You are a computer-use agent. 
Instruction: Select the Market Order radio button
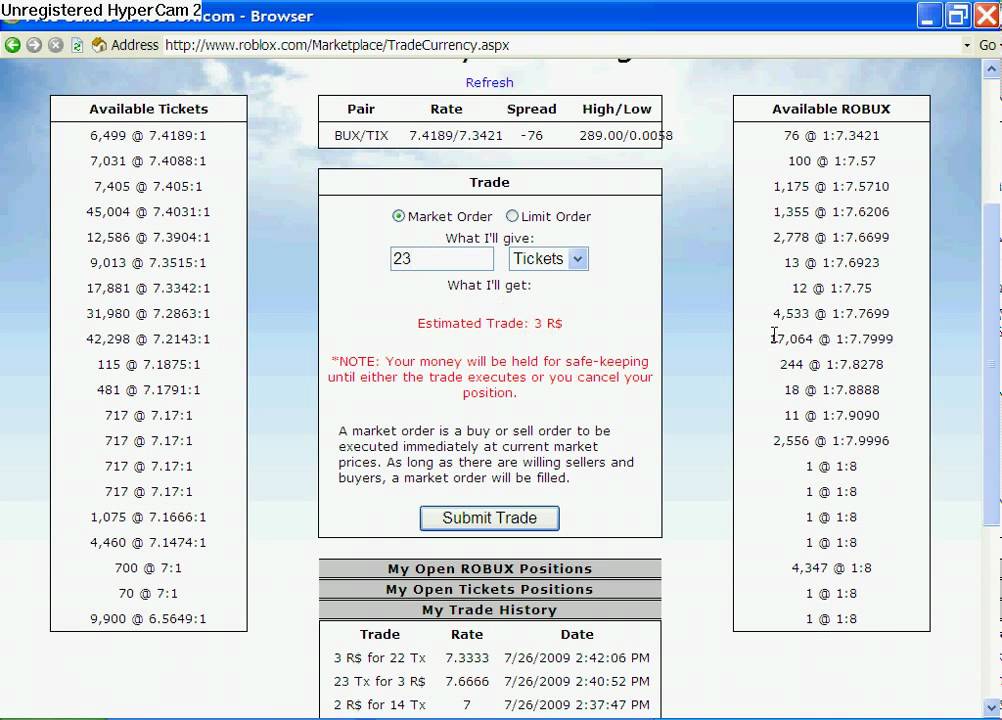tap(399, 216)
